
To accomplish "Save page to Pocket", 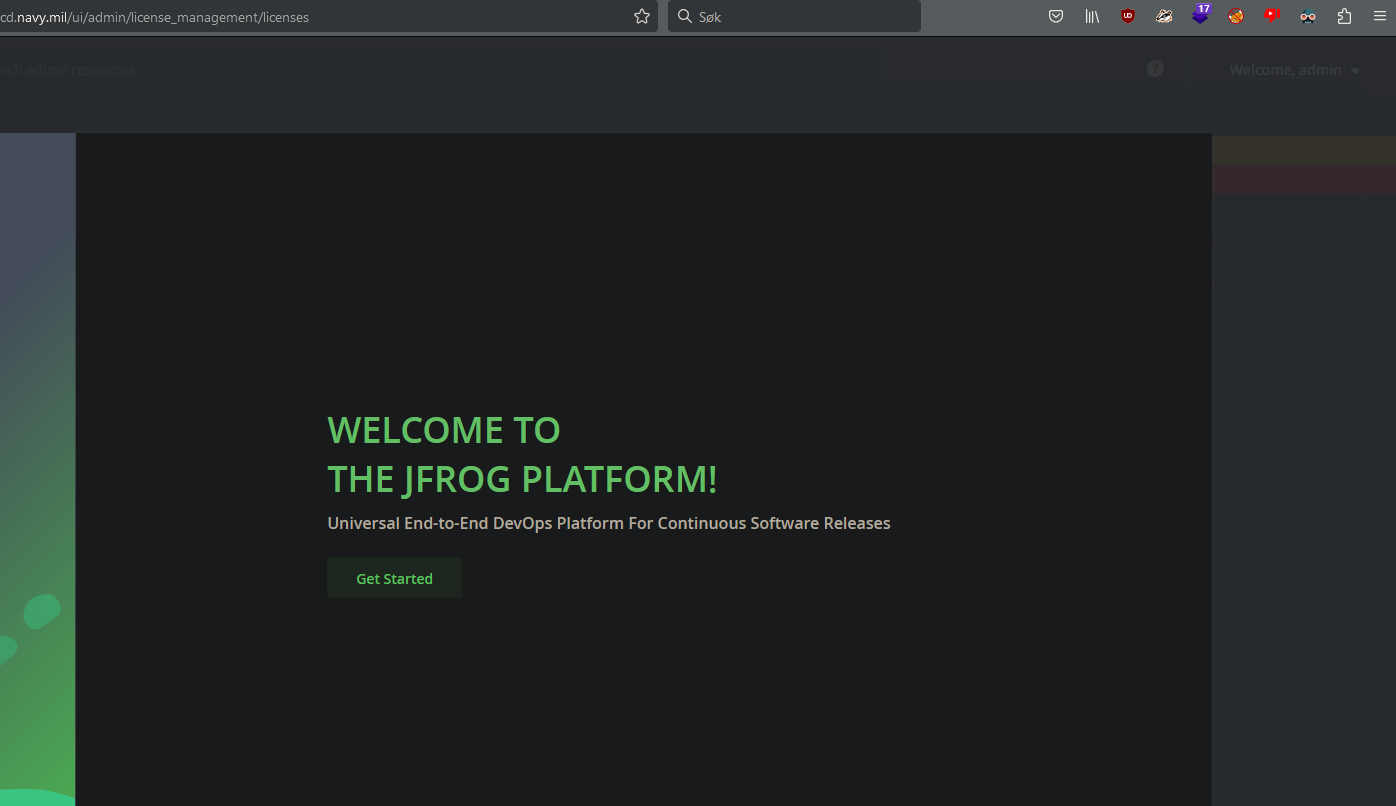I will point(1056,17).
